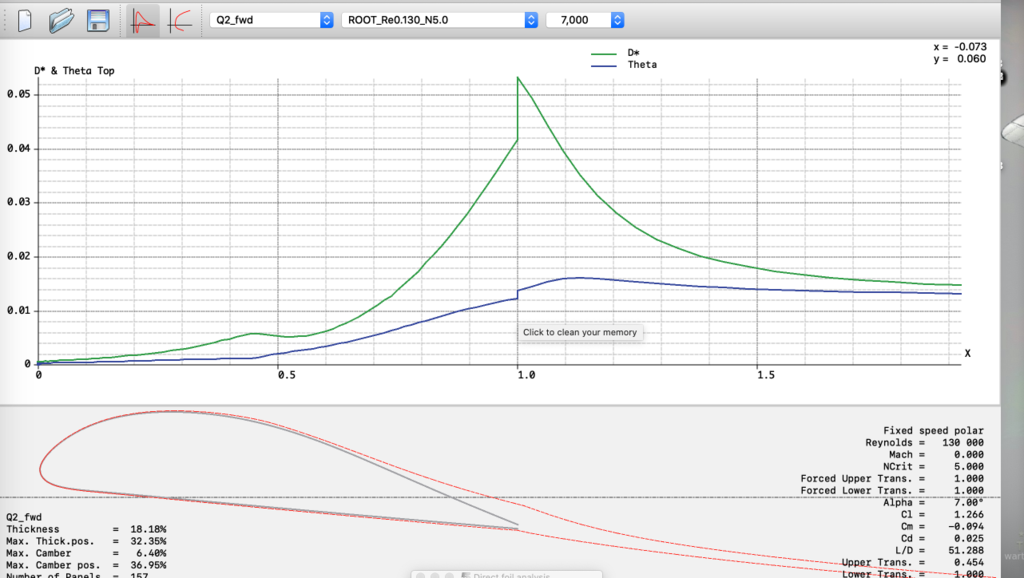
Task: Click the "Click to clean your memory" tooltip
Action: point(580,332)
